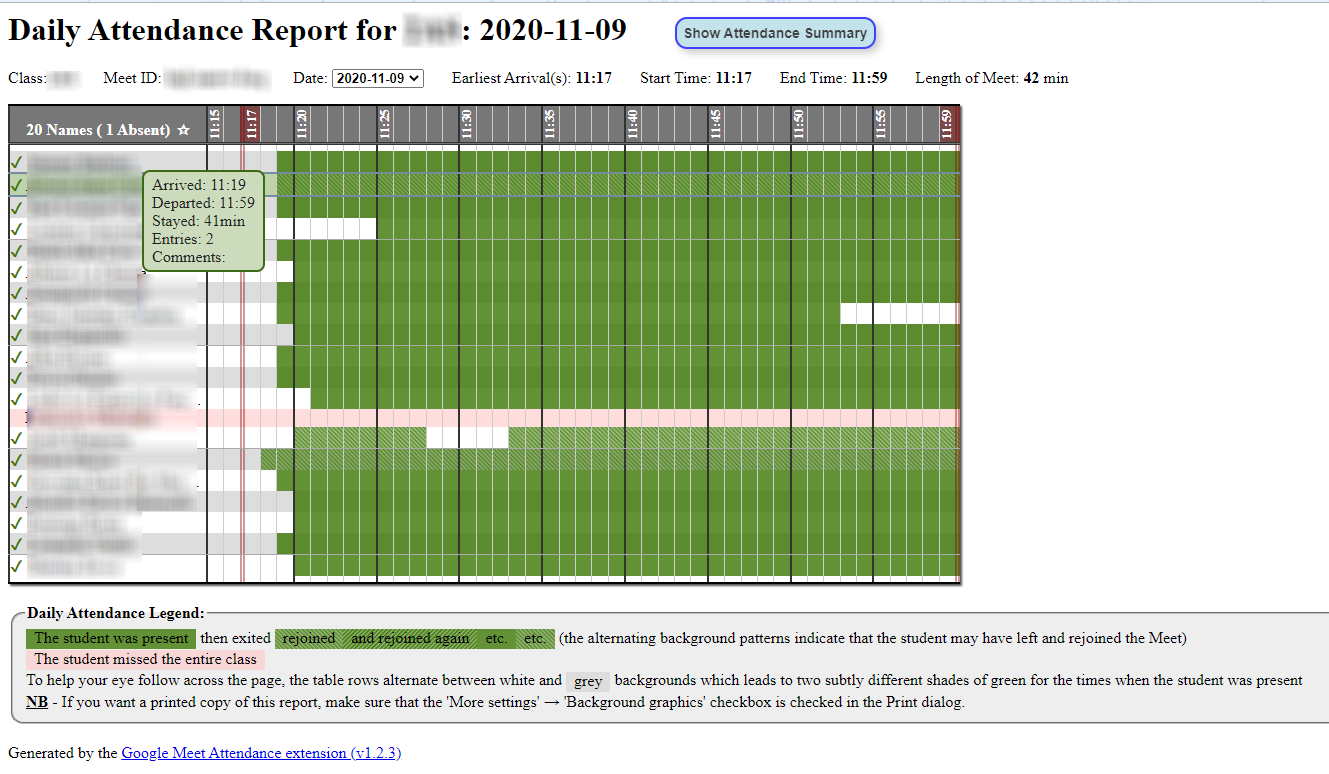The width and height of the screenshot is (1329, 774).
Task: Click the hatched 'rejoined' legend swatch
Action: point(309,638)
